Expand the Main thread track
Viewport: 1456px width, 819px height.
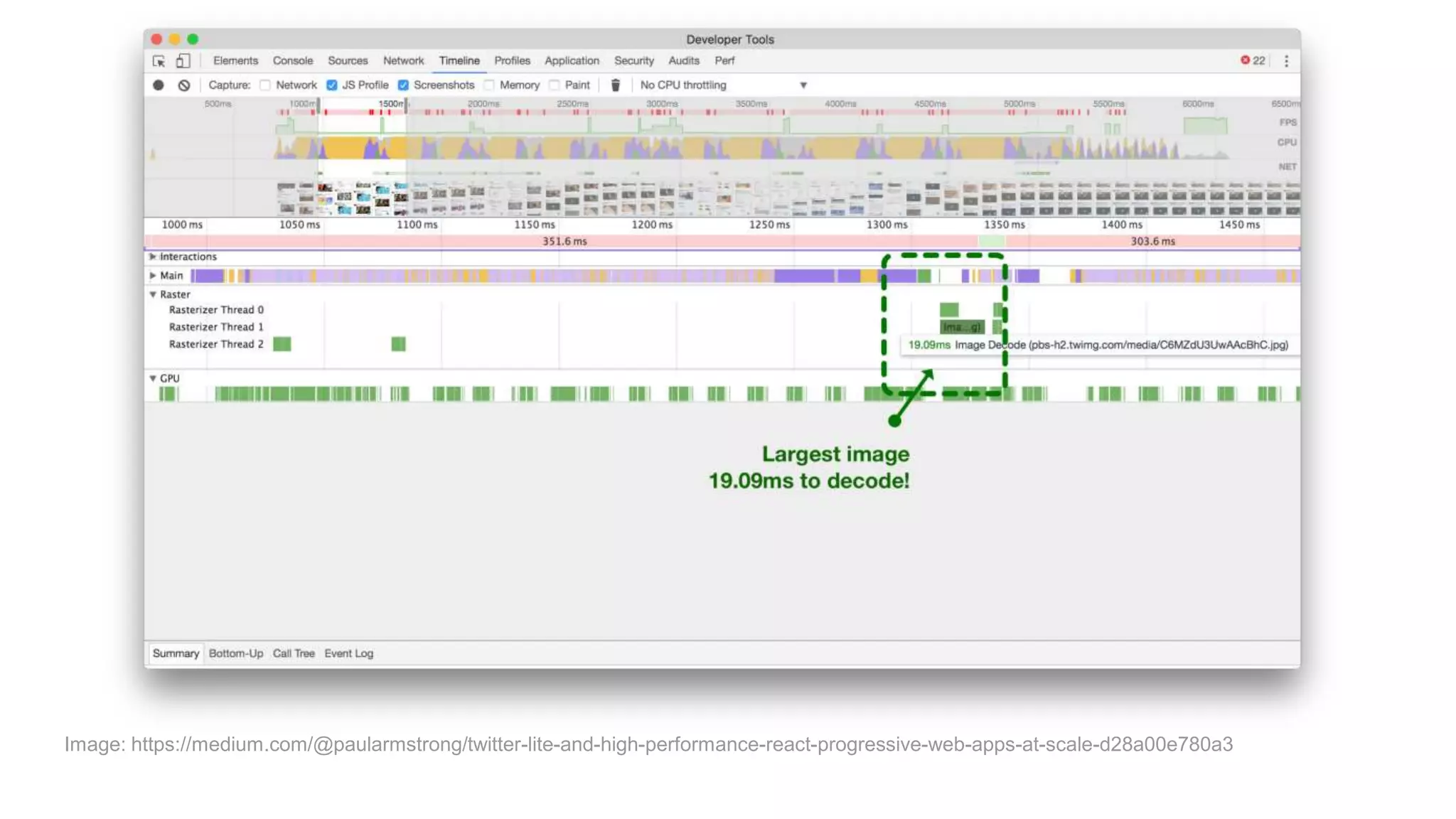click(153, 275)
